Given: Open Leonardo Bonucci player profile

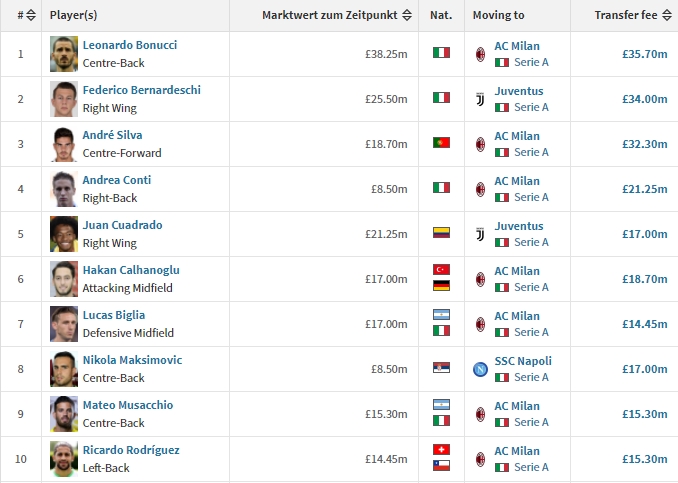Looking at the screenshot, I should 130,45.
